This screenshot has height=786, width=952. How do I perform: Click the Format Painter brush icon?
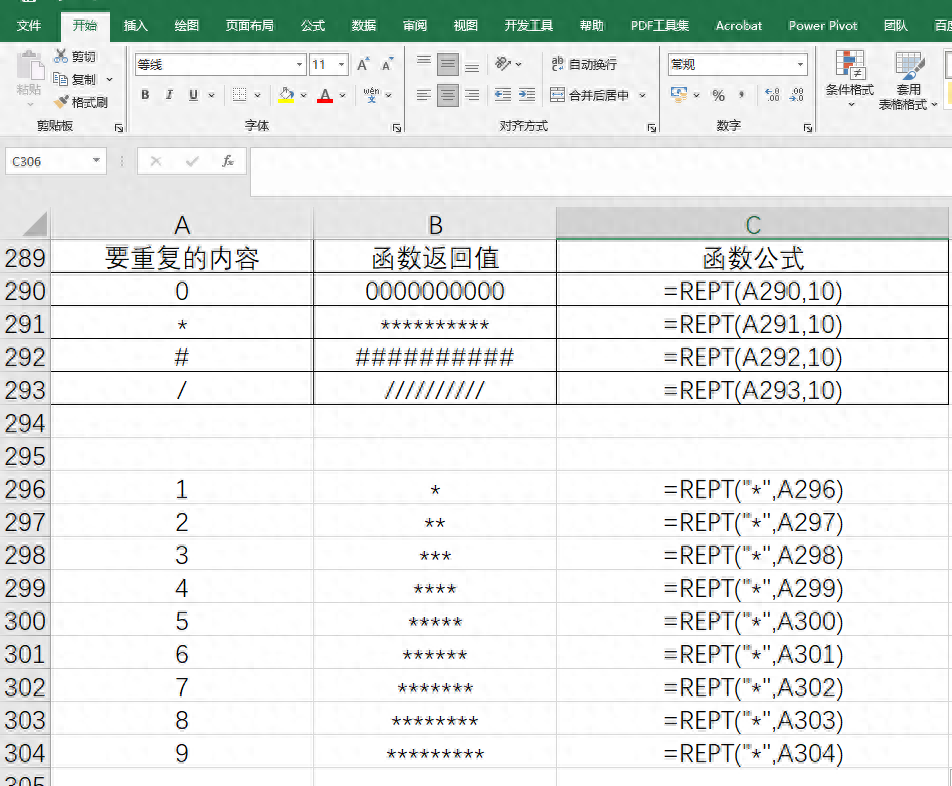click(61, 102)
